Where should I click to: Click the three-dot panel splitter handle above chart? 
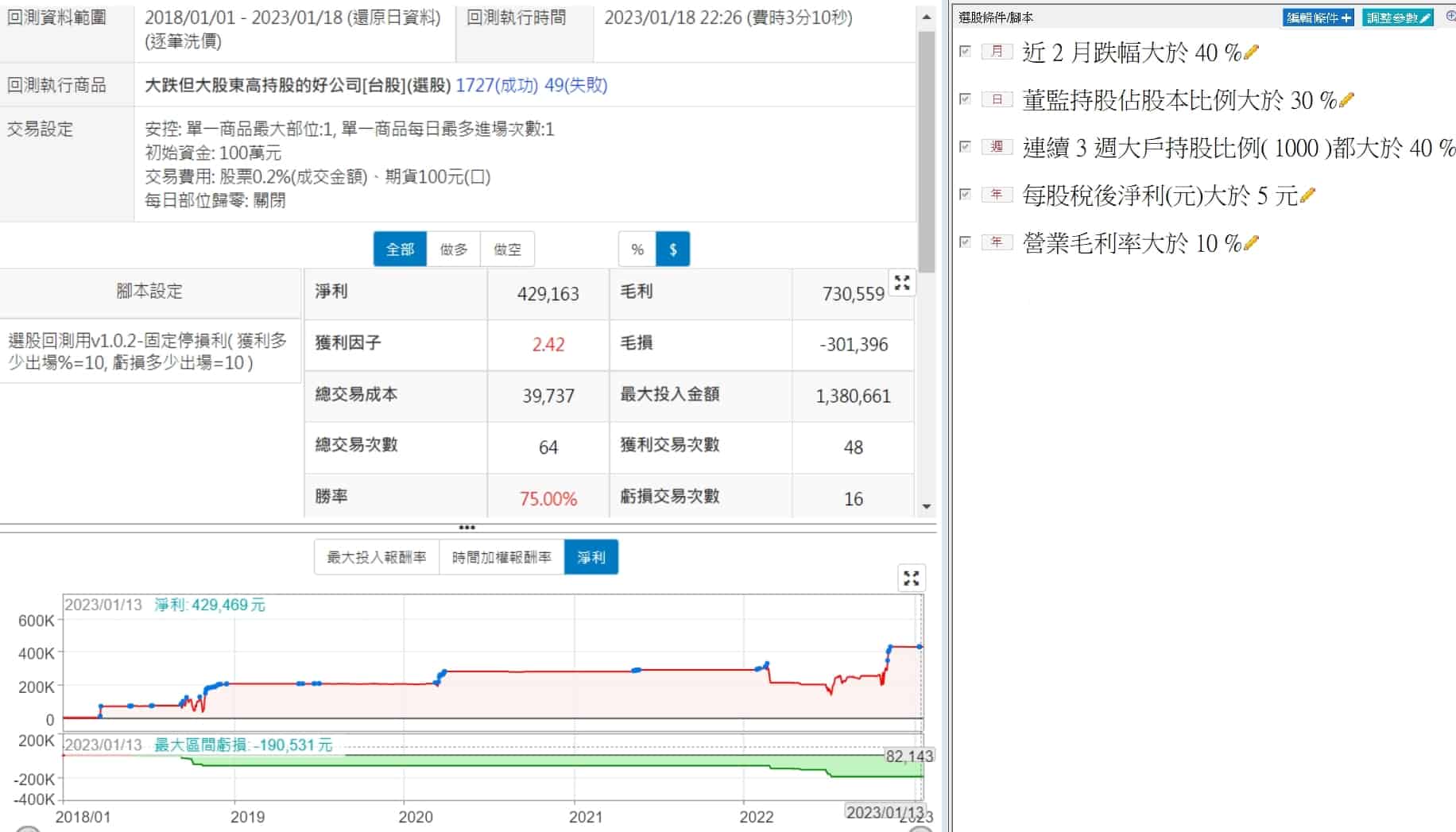click(x=467, y=528)
